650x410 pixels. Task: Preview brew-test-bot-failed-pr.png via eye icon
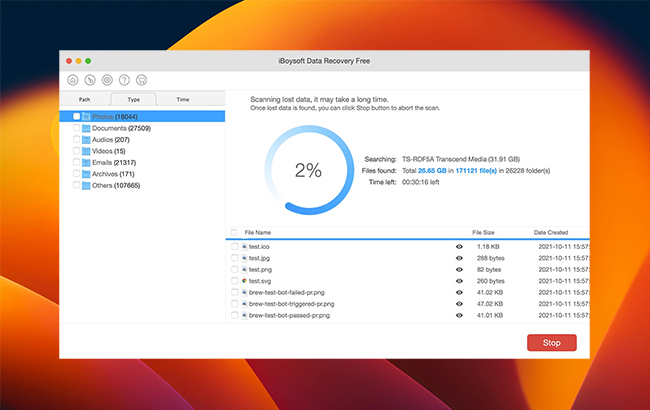coord(459,292)
